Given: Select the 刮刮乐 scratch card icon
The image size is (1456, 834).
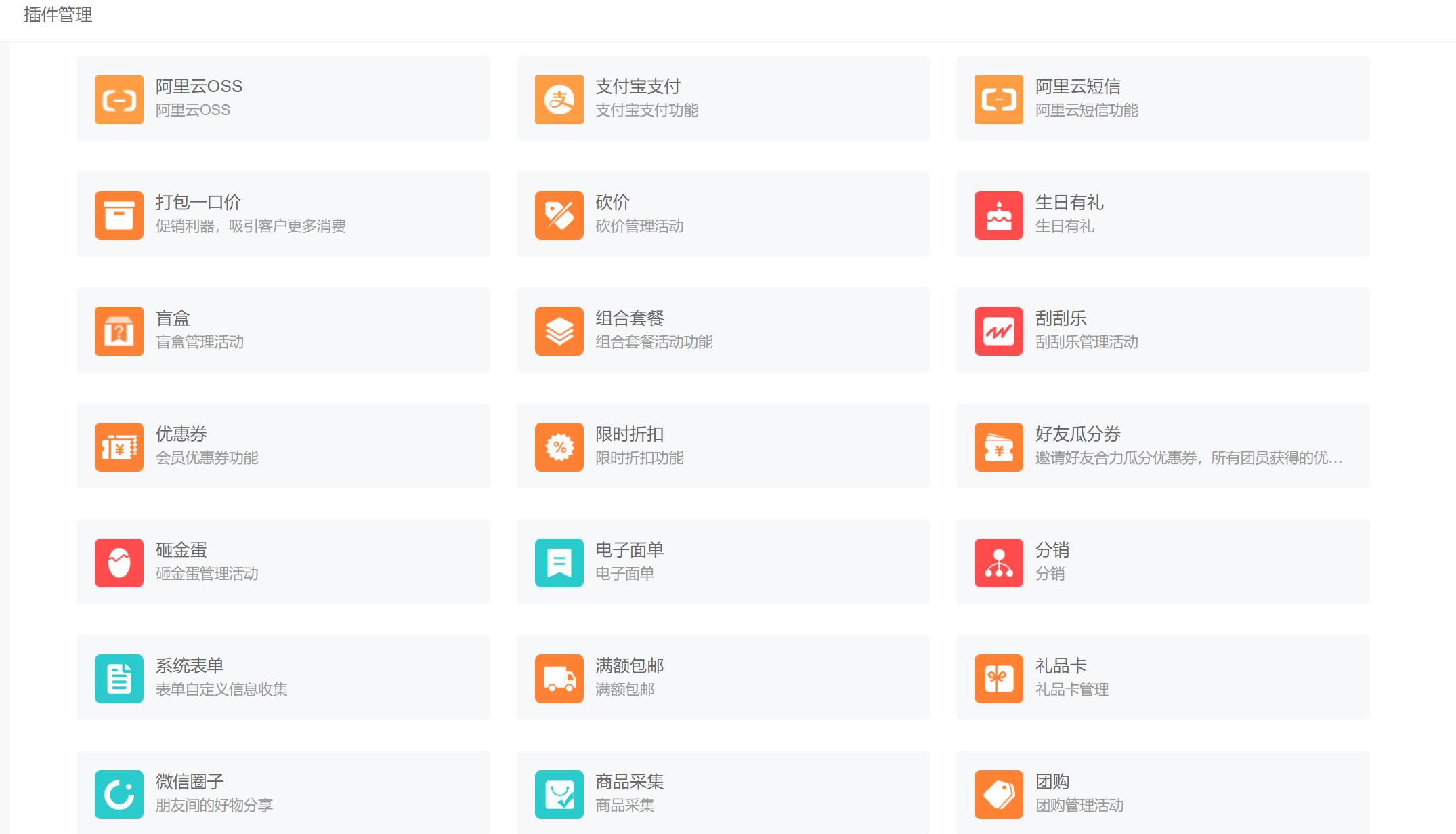Looking at the screenshot, I should 998,330.
